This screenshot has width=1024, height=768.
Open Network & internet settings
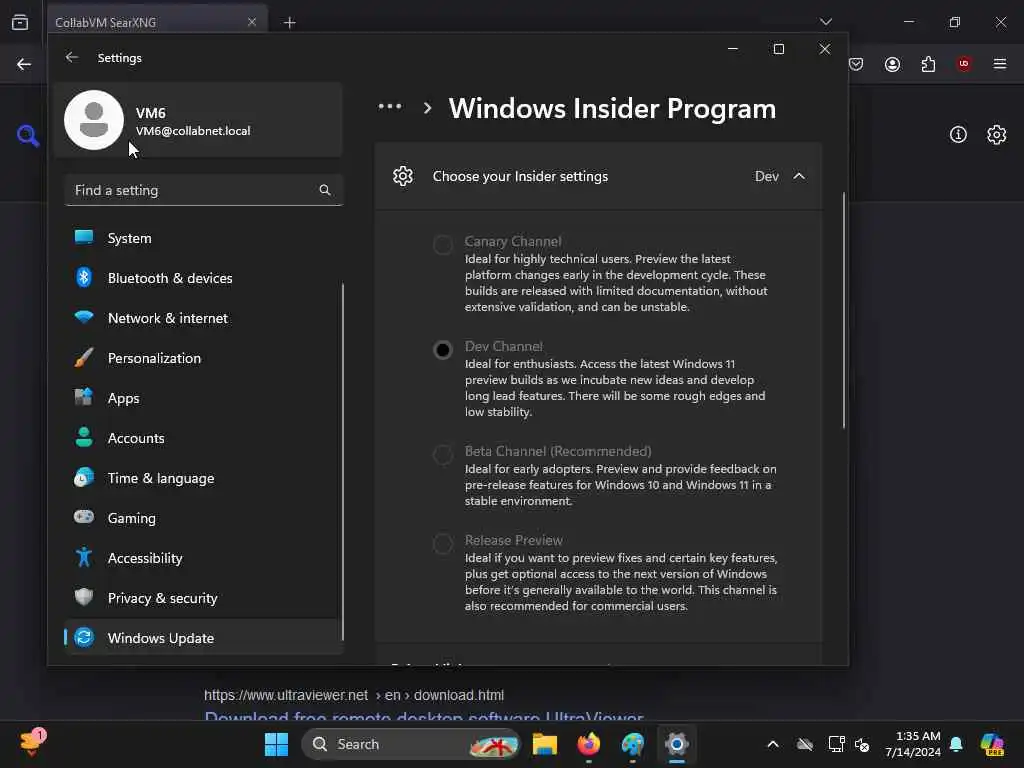click(x=204, y=318)
